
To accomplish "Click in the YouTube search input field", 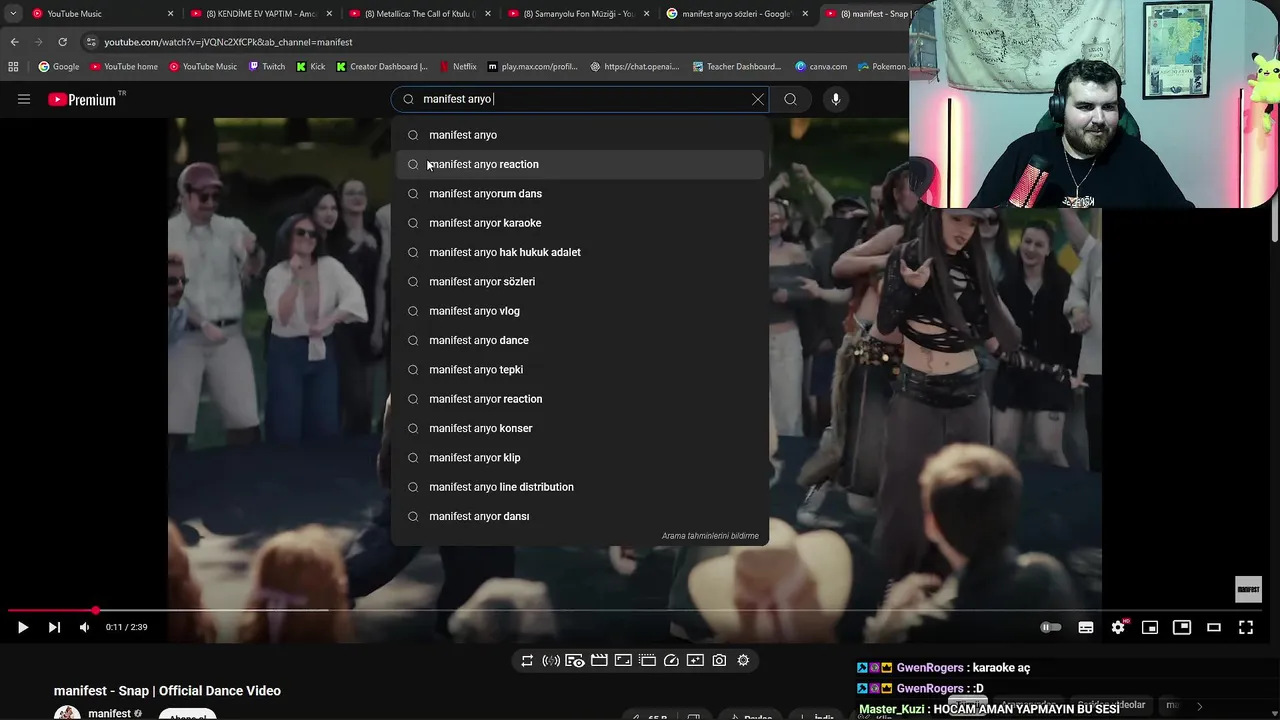I will click(582, 99).
